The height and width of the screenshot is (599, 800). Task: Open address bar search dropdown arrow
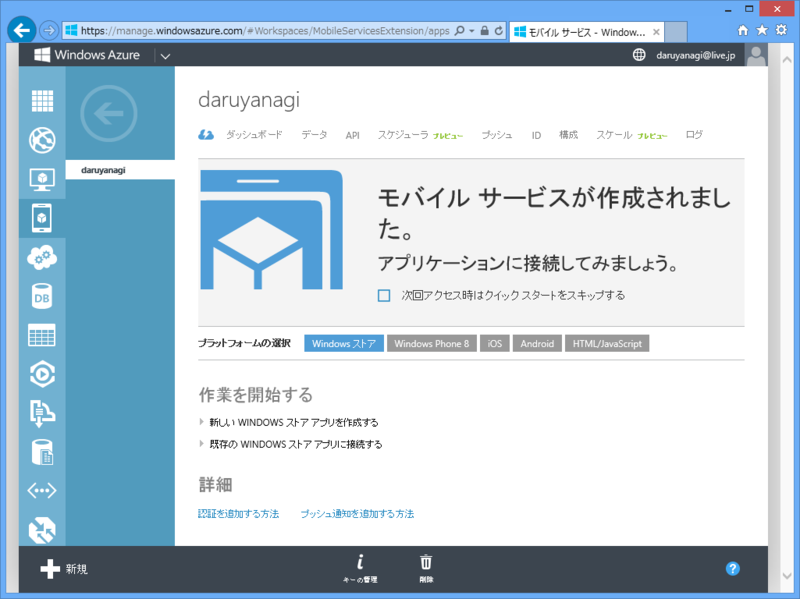(x=471, y=31)
